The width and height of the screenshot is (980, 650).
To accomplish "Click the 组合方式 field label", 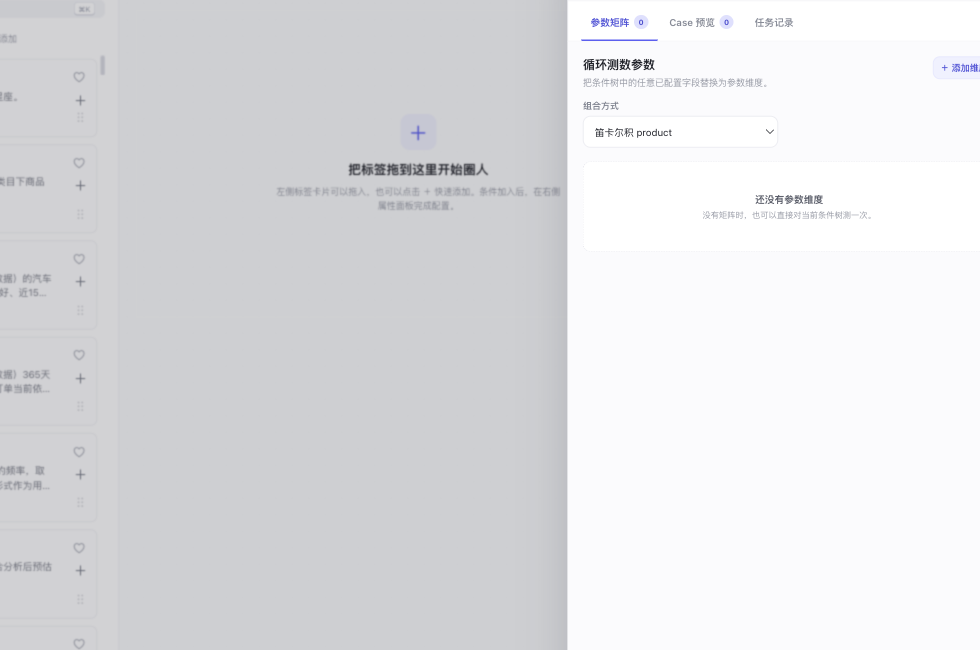I will coord(601,106).
